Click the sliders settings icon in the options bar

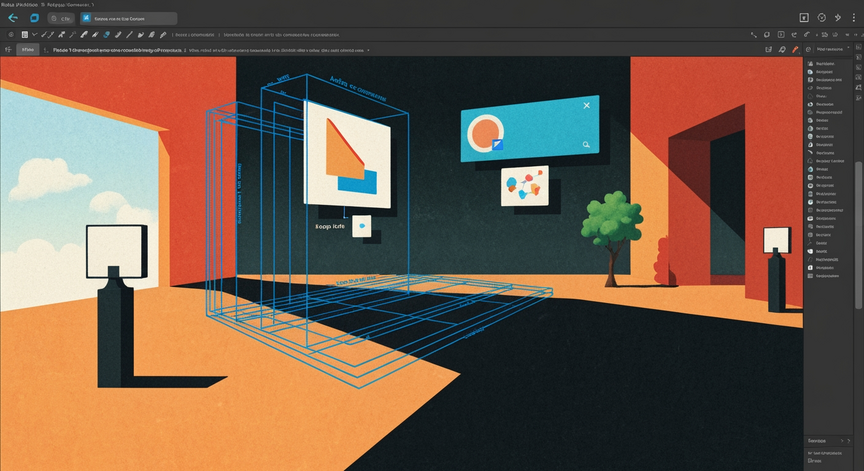(8, 50)
